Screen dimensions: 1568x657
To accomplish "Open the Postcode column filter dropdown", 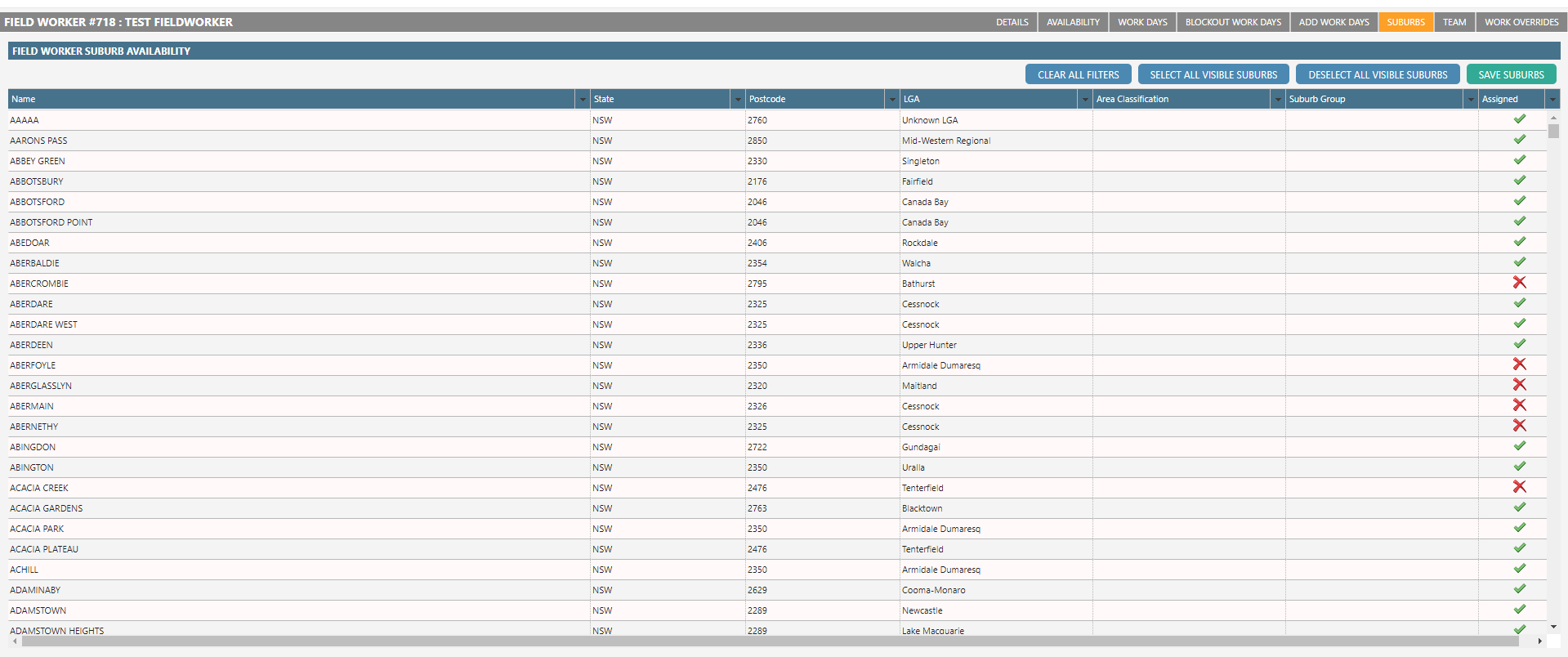I will pyautogui.click(x=891, y=100).
